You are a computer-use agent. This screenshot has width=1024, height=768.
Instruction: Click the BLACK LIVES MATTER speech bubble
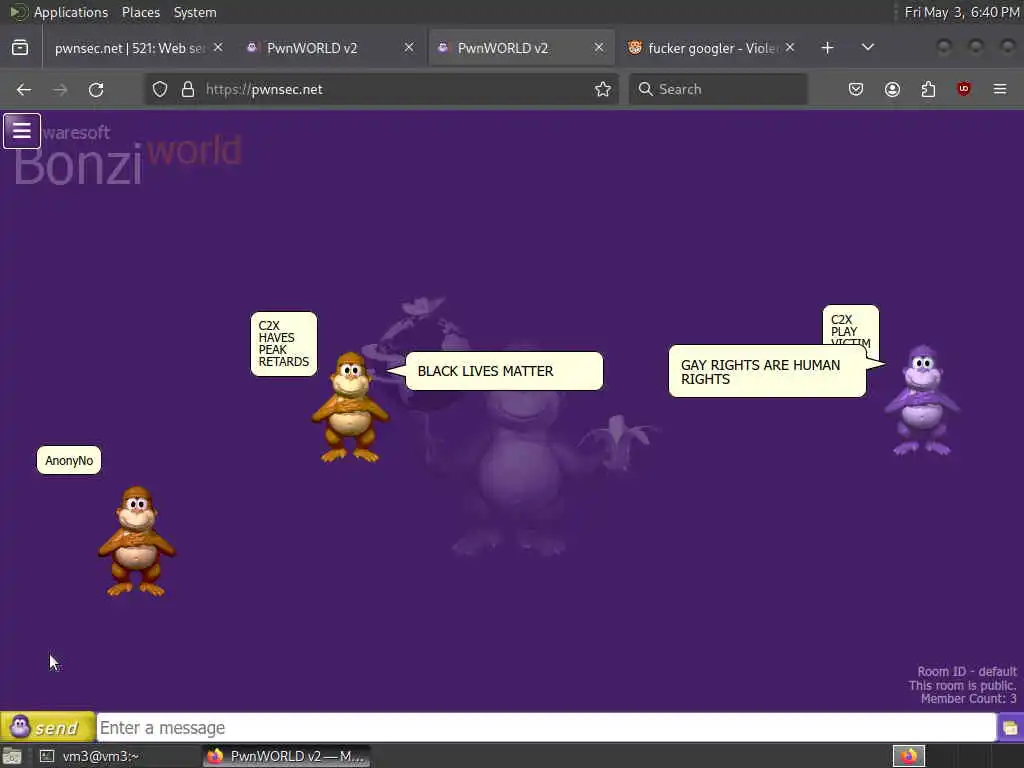[504, 371]
